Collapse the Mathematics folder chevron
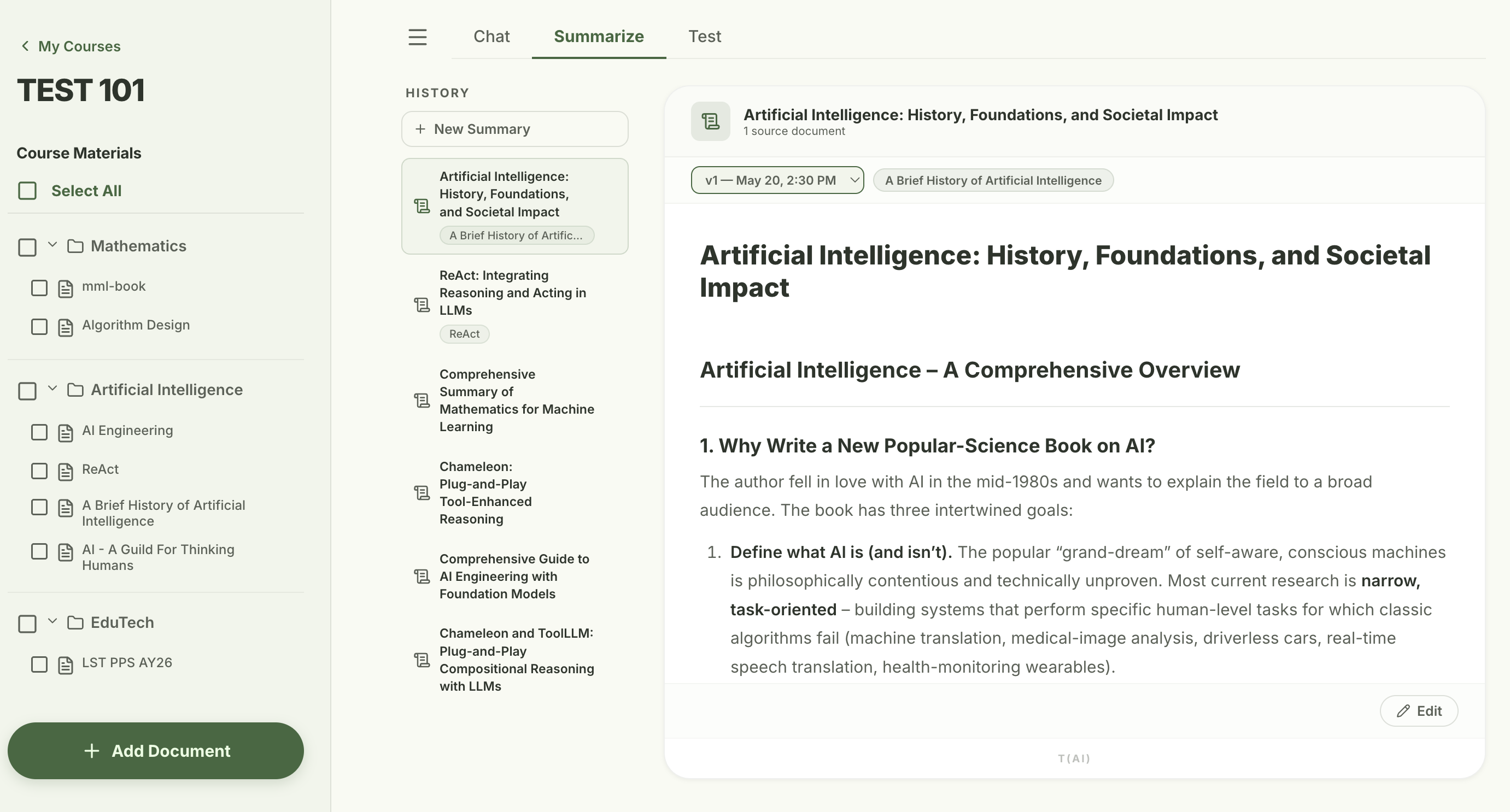 coord(52,244)
